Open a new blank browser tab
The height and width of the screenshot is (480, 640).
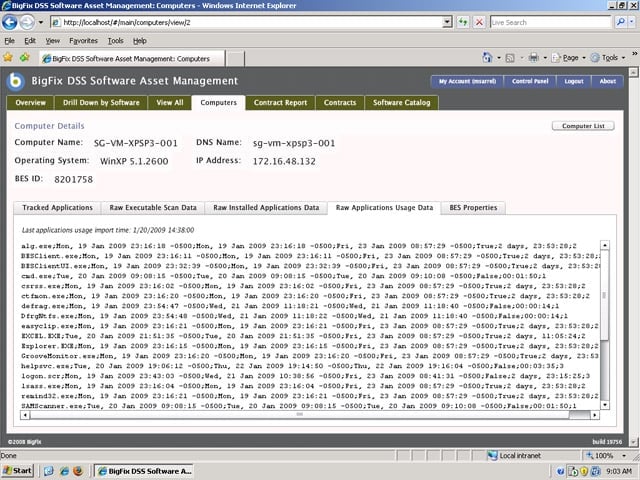click(235, 59)
